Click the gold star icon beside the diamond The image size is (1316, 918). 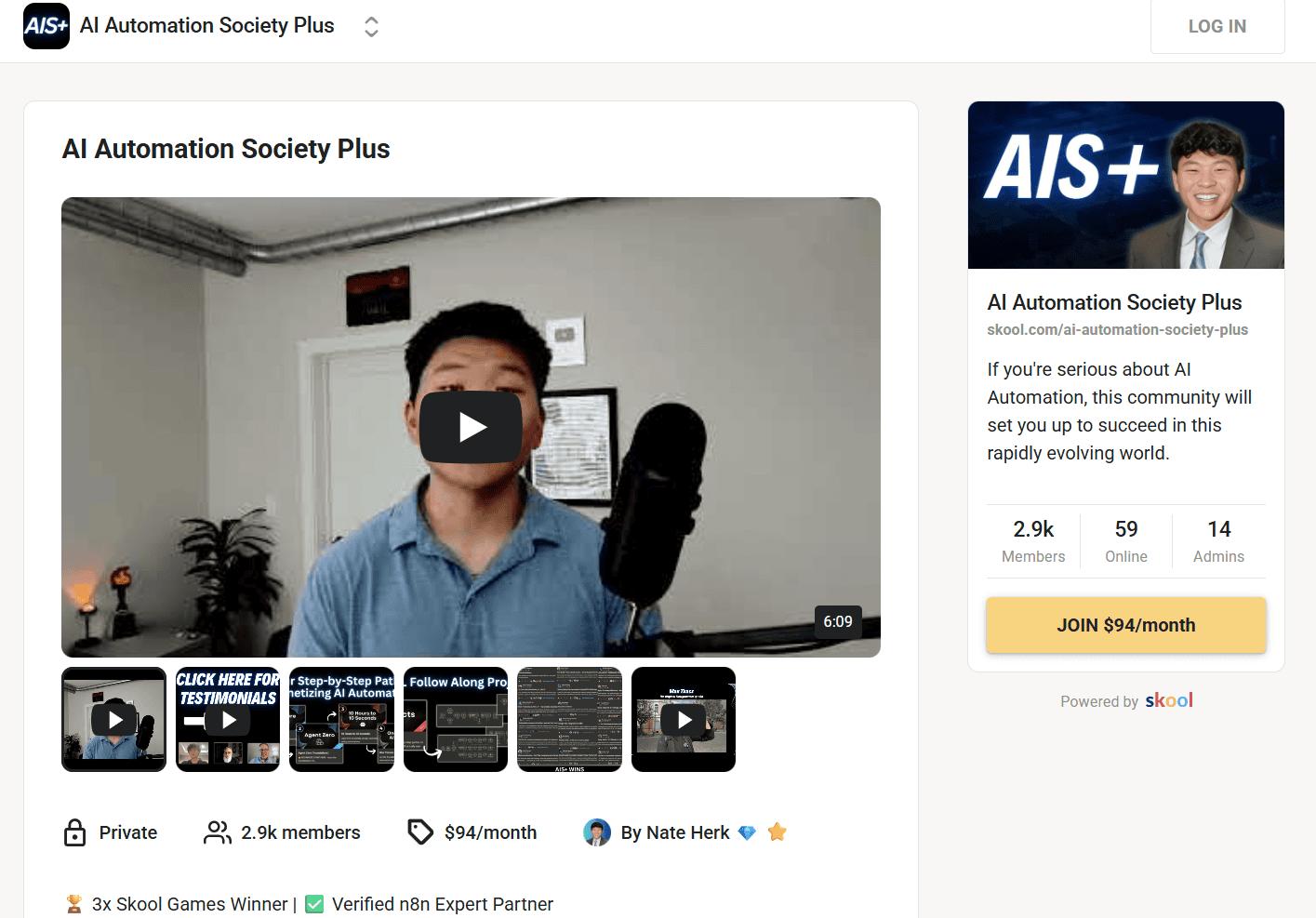[x=777, y=832]
